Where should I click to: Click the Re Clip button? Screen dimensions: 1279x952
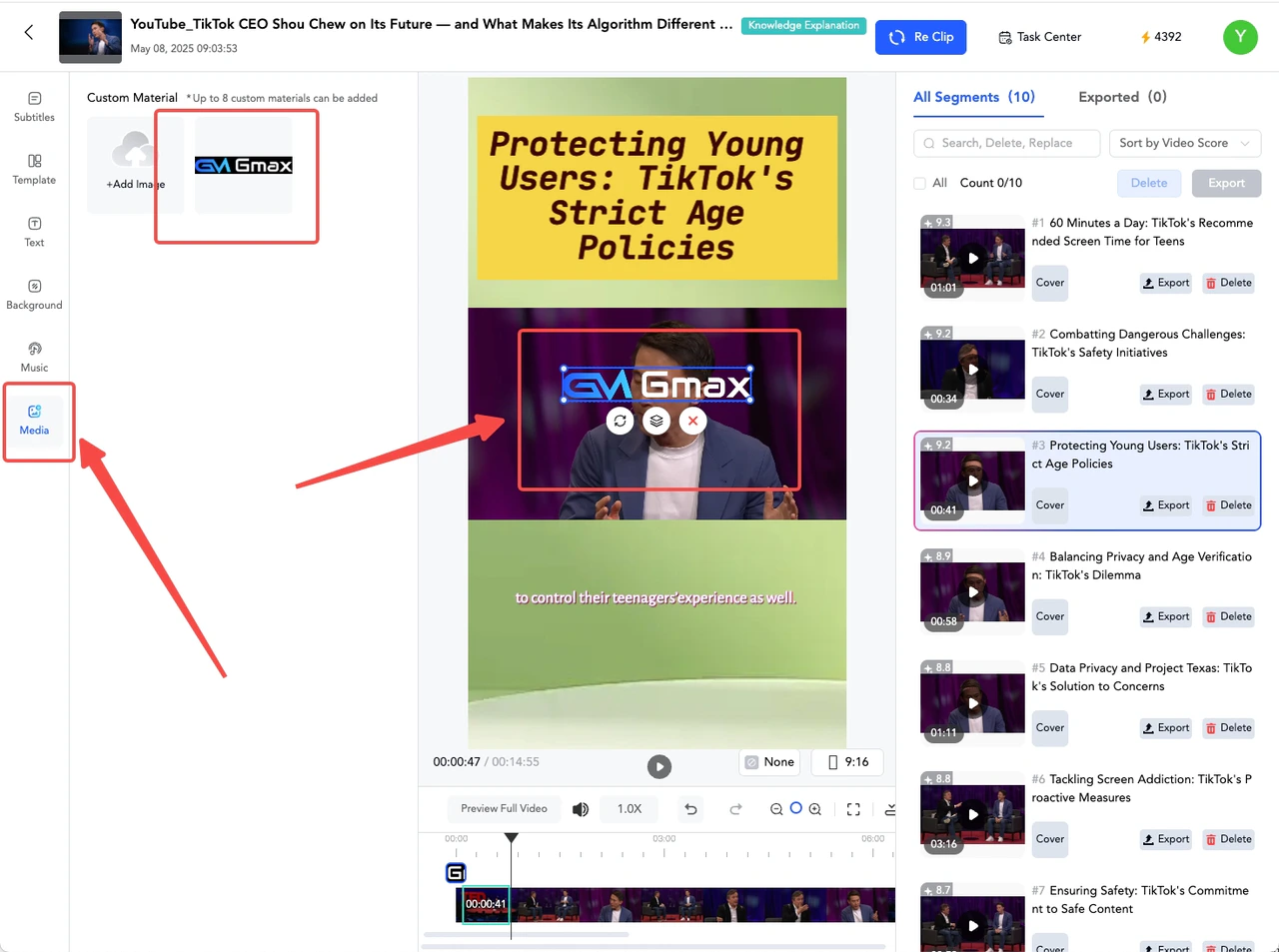pyautogui.click(x=921, y=37)
